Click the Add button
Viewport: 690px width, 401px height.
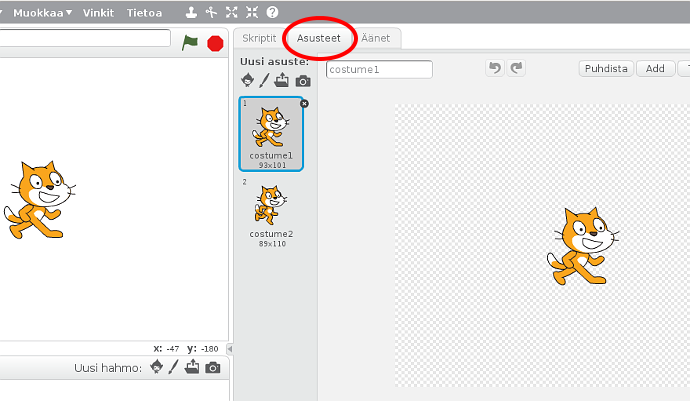[655, 69]
